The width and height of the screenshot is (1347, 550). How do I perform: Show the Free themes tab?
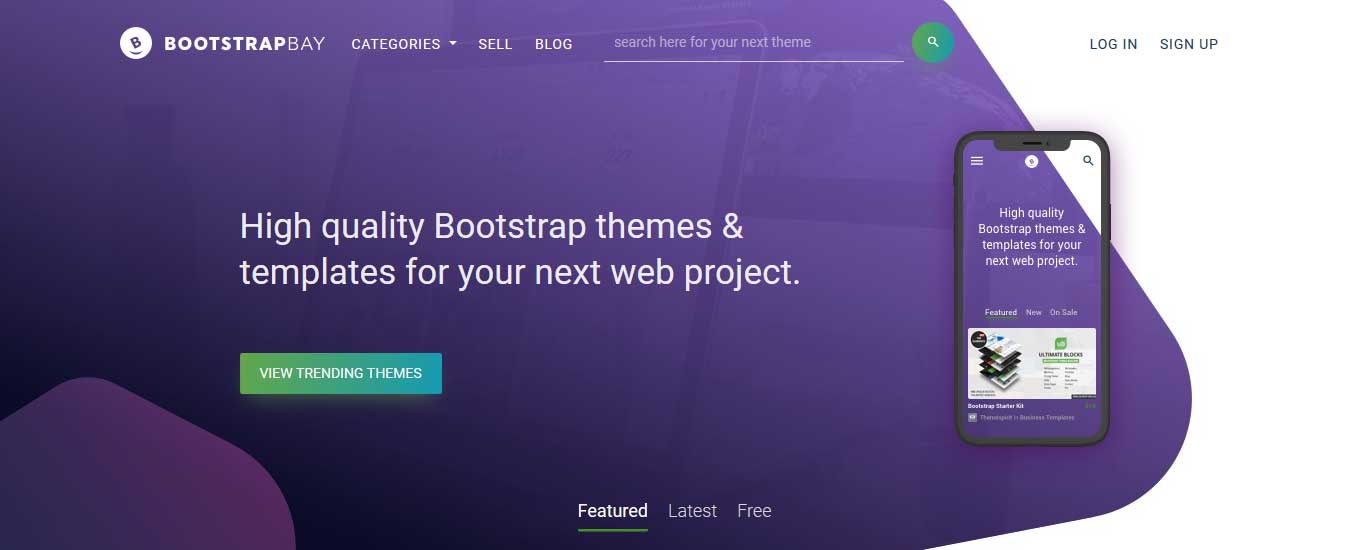click(x=754, y=511)
